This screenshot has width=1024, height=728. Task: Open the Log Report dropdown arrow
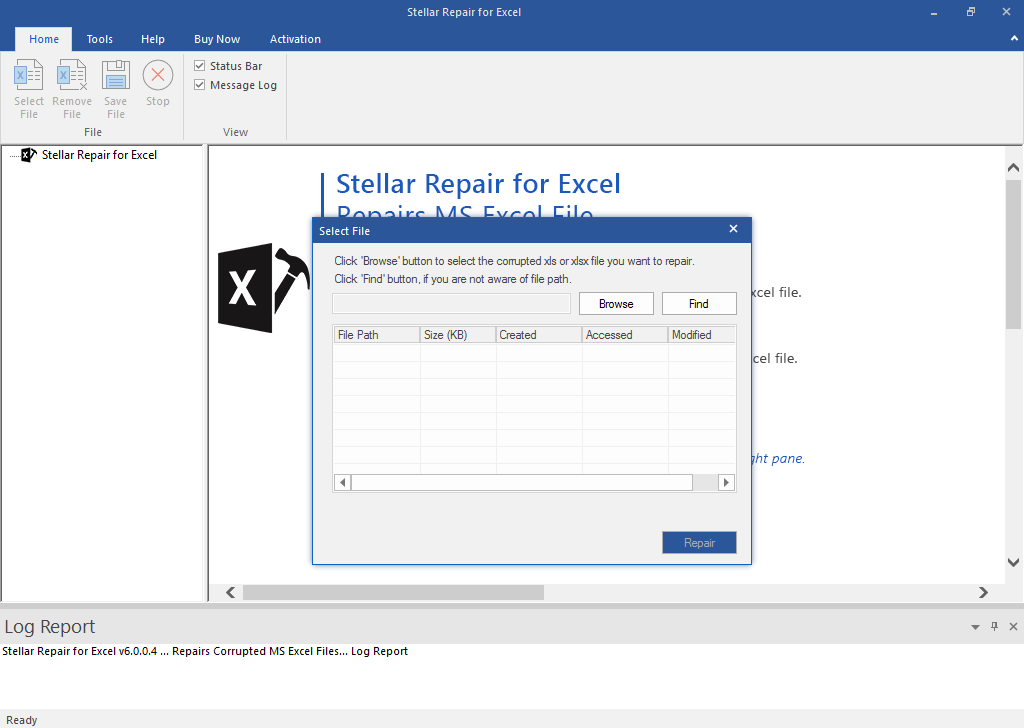point(975,627)
